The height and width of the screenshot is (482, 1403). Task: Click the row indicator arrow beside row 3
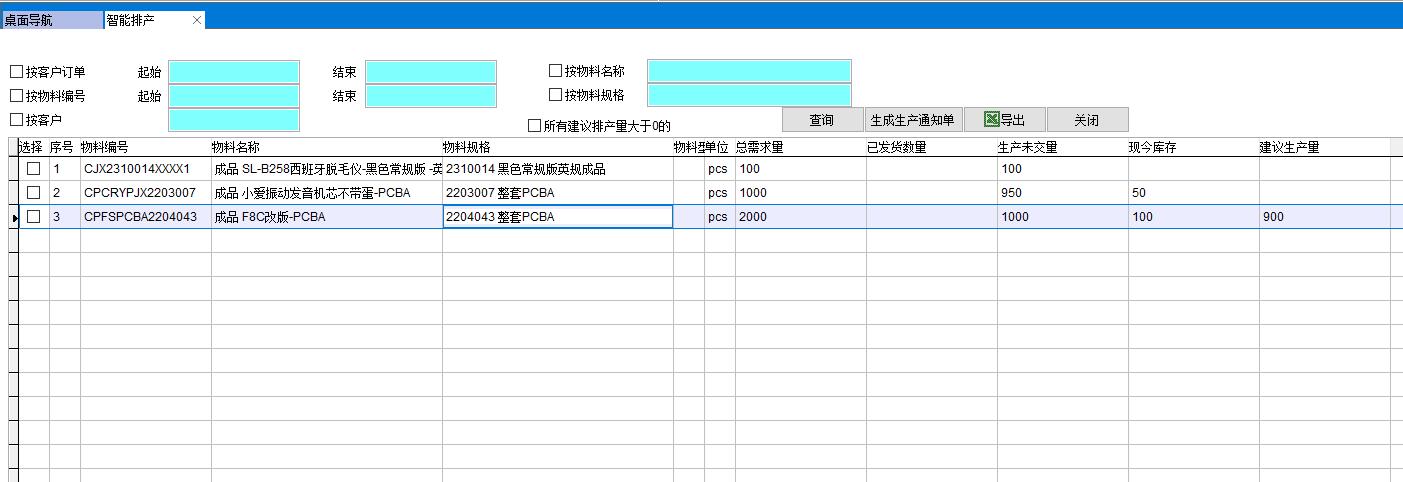14,217
